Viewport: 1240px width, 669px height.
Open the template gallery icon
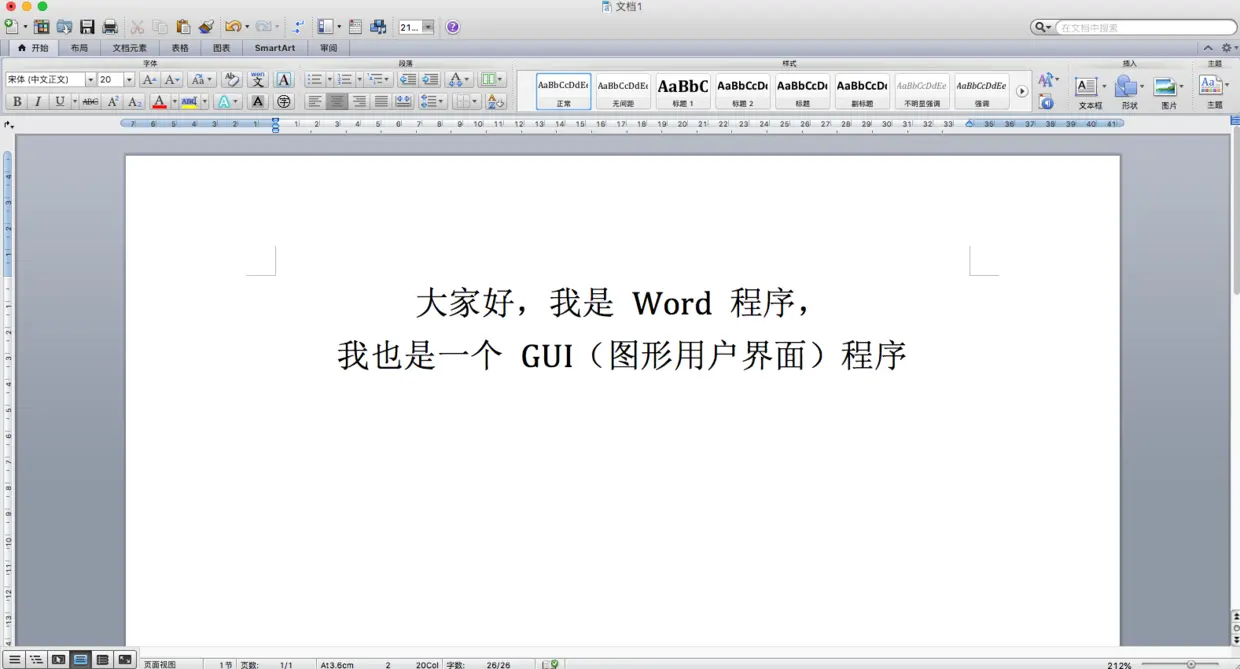click(41, 27)
